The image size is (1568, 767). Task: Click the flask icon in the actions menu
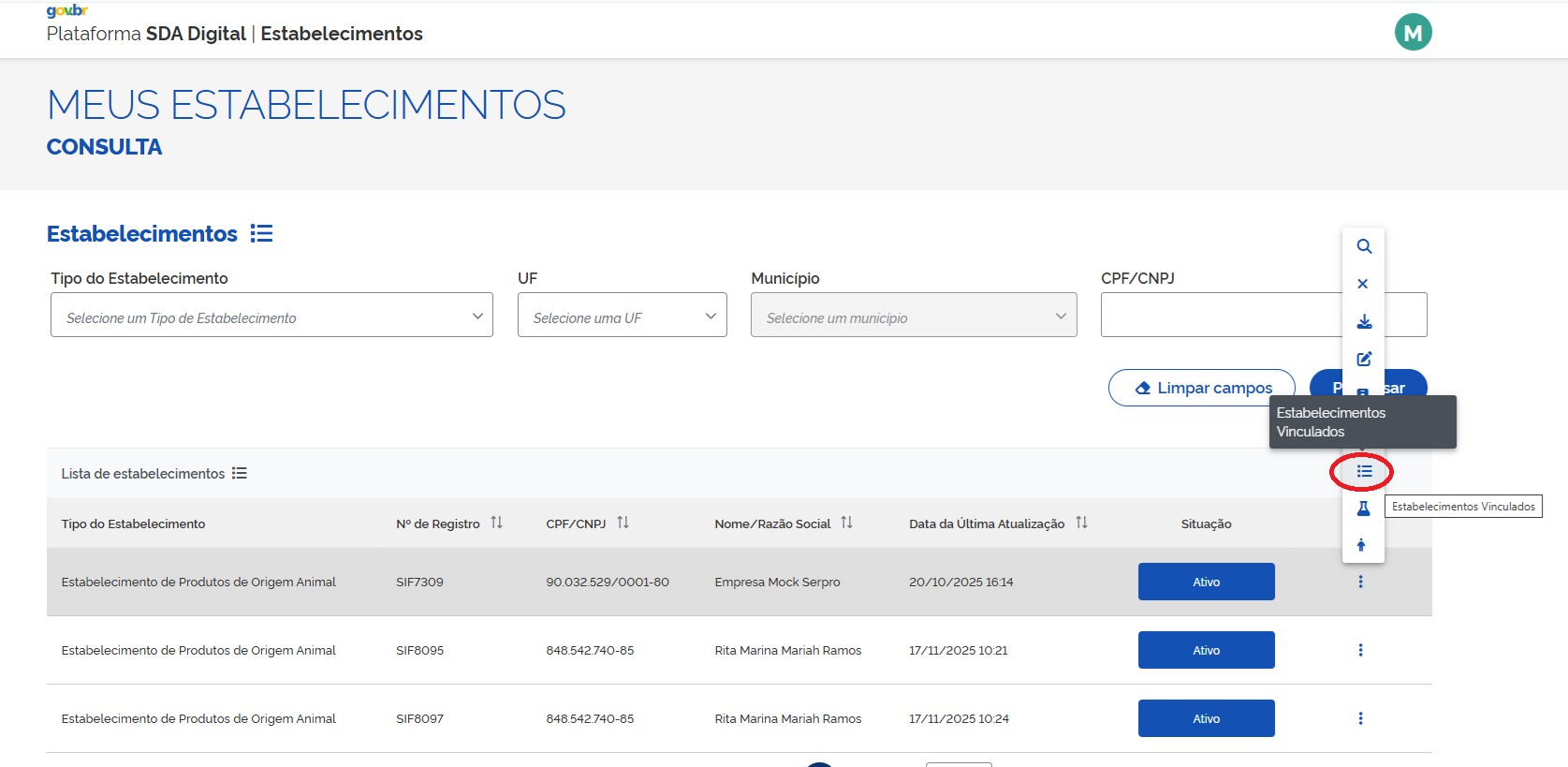pos(1363,508)
